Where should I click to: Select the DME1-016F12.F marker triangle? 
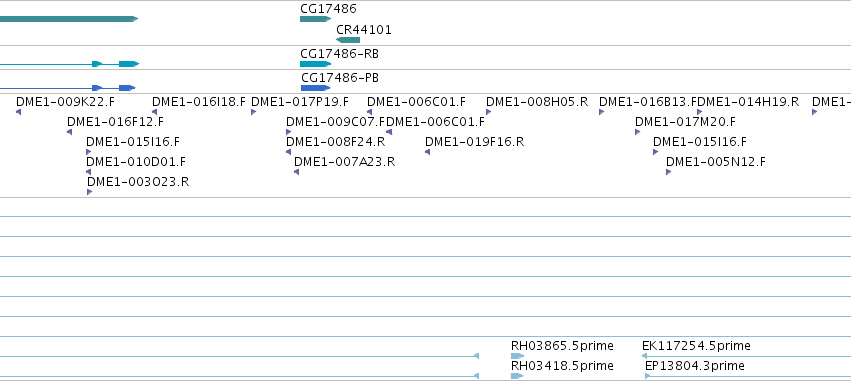click(x=69, y=132)
